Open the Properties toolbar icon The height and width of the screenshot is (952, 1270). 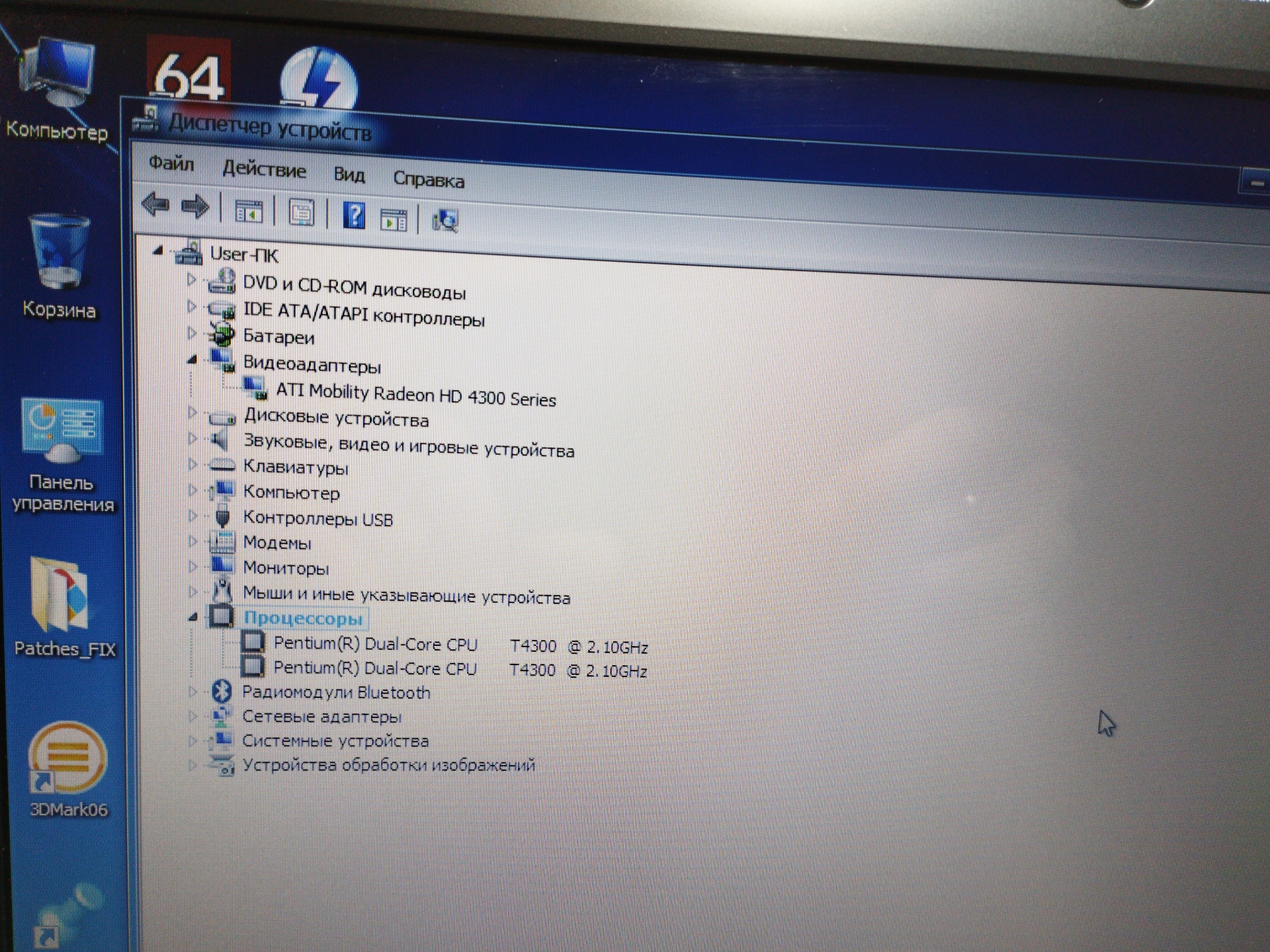(302, 214)
